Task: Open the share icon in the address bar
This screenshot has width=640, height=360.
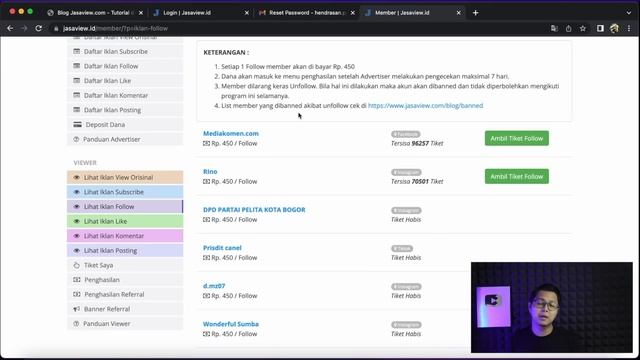Action: click(569, 29)
